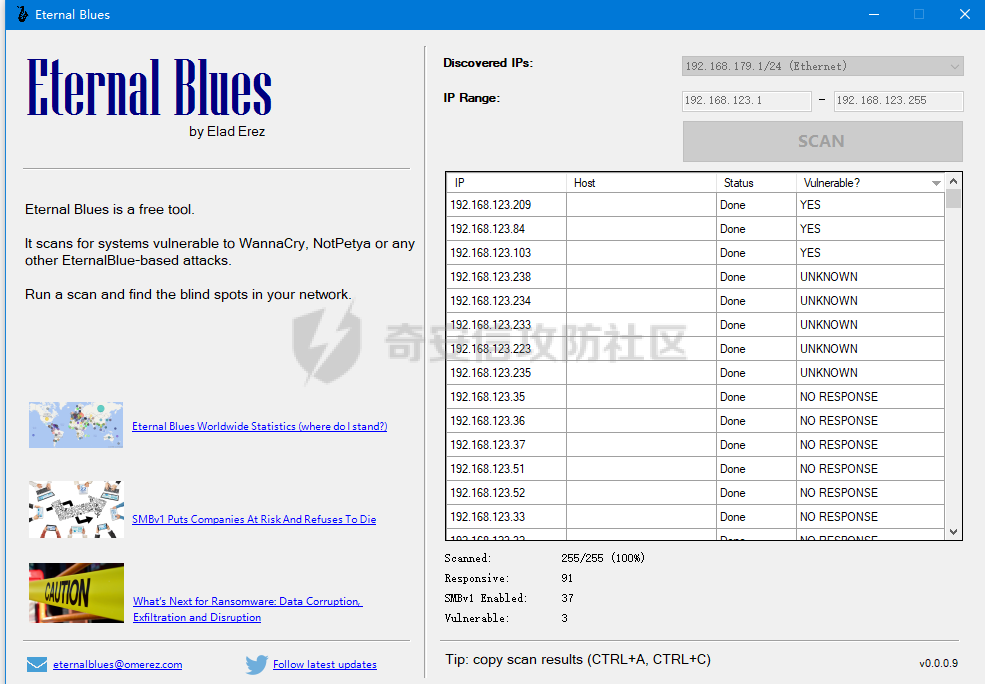Select row with IP 192.168.123.235

click(x=695, y=372)
